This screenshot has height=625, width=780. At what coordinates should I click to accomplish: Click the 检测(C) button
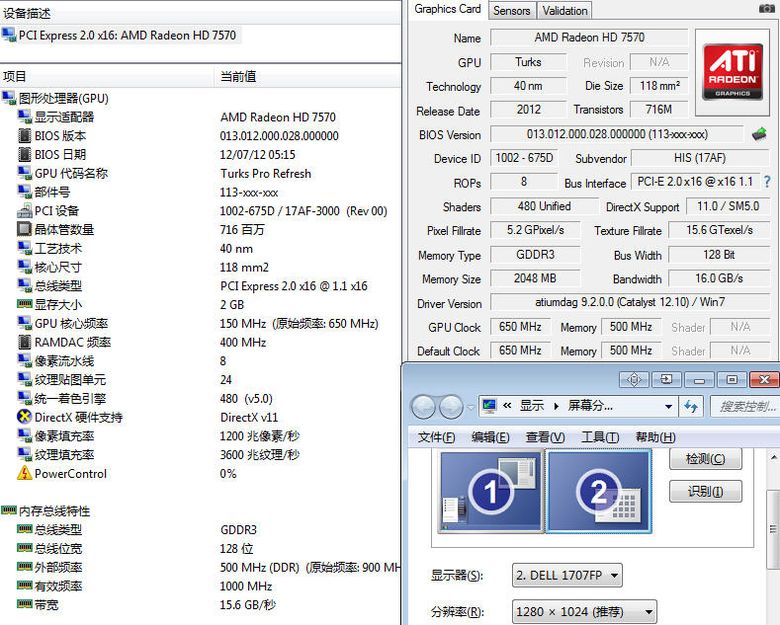(705, 458)
